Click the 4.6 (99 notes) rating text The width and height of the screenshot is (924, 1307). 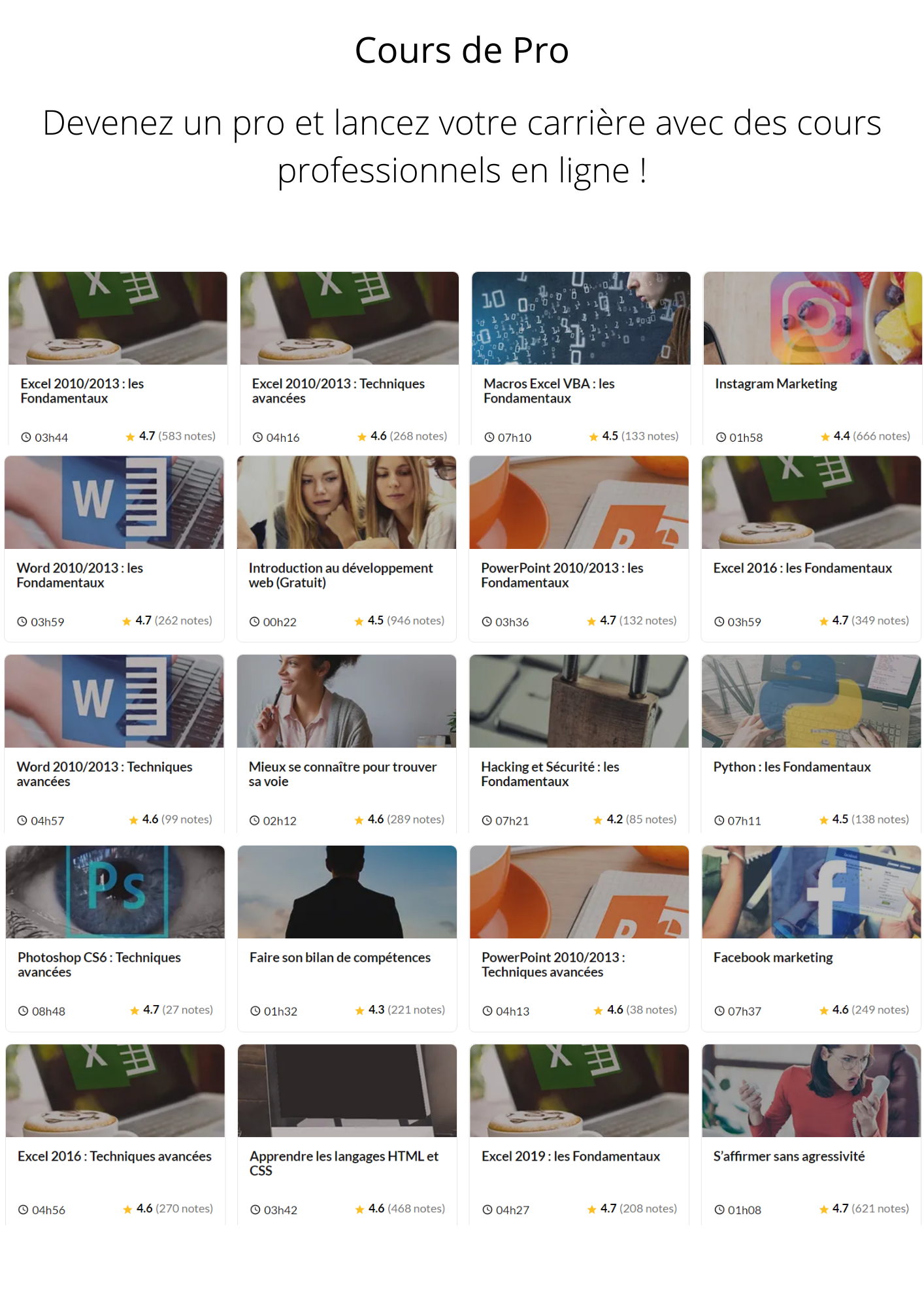click(x=177, y=819)
